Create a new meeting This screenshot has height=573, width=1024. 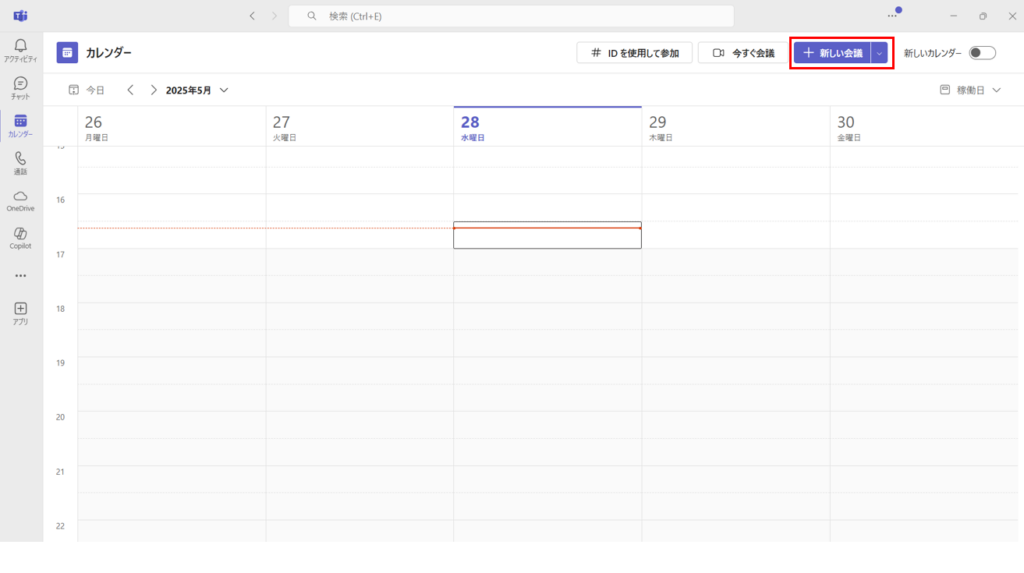pos(832,53)
